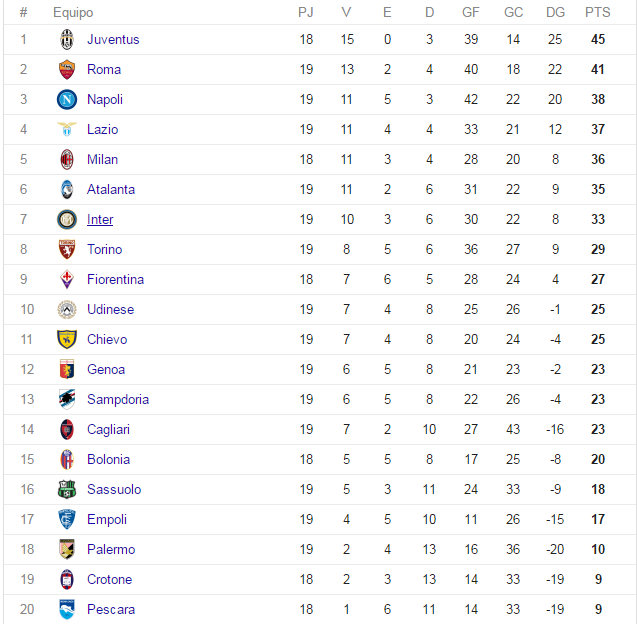
Task: Open the Lazio team link
Action: click(102, 129)
